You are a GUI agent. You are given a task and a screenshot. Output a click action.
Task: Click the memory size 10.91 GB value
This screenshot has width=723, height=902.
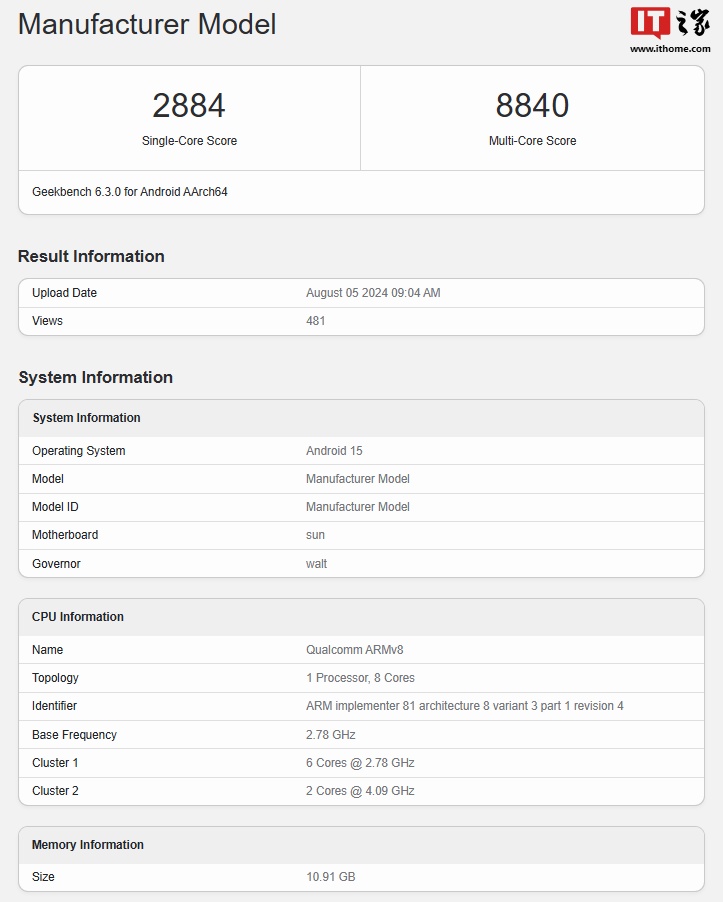click(x=330, y=877)
